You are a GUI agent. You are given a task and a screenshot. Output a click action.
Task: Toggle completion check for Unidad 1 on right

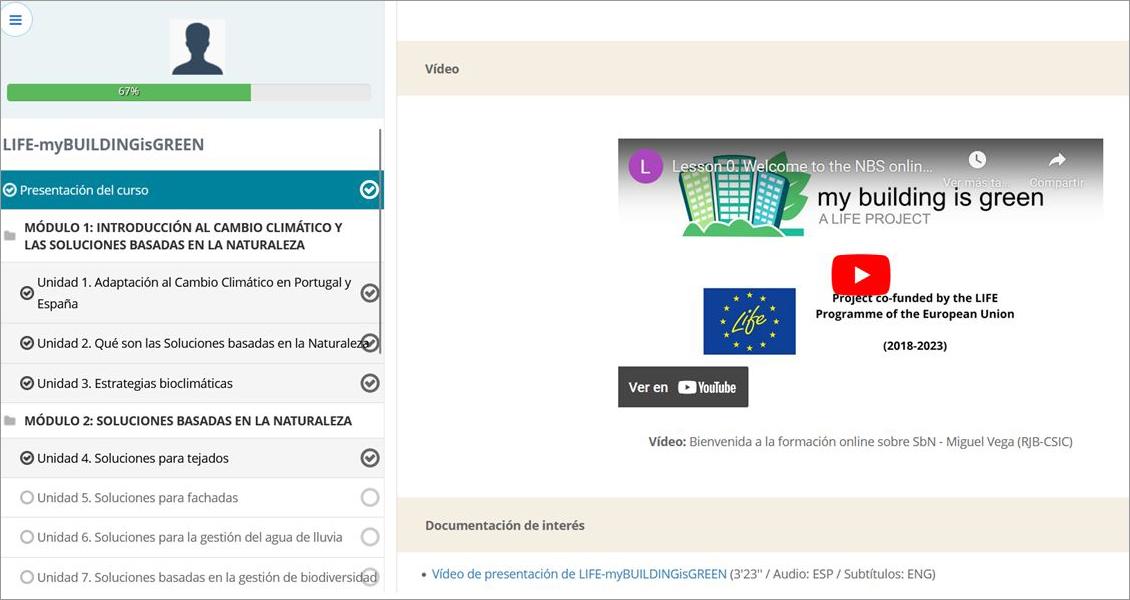[x=369, y=293]
